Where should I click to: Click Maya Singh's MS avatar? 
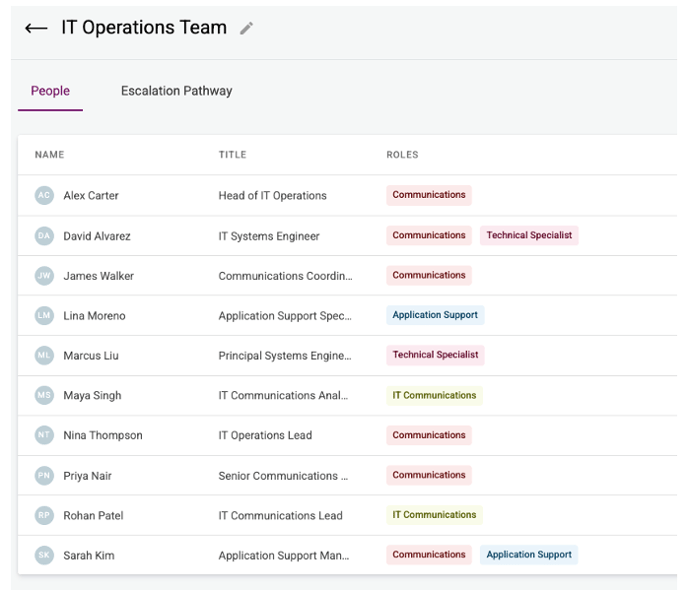pyautogui.click(x=44, y=395)
